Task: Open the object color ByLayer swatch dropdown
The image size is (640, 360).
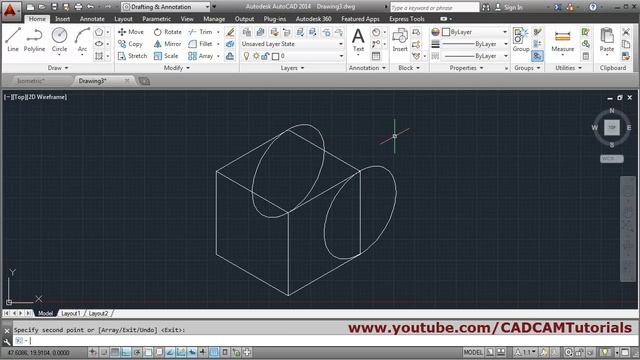Action: [475, 32]
